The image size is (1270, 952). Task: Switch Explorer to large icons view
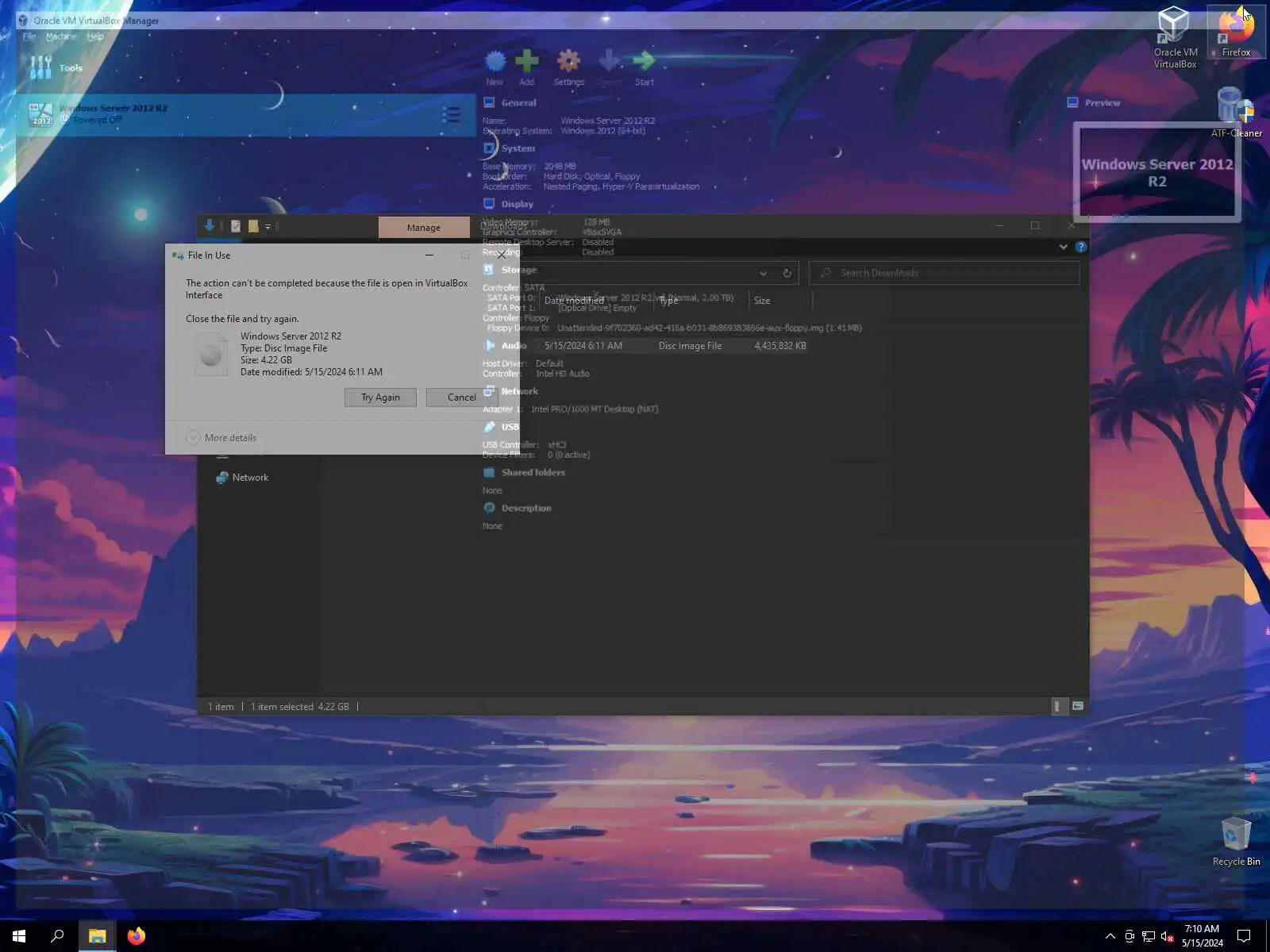1078,706
